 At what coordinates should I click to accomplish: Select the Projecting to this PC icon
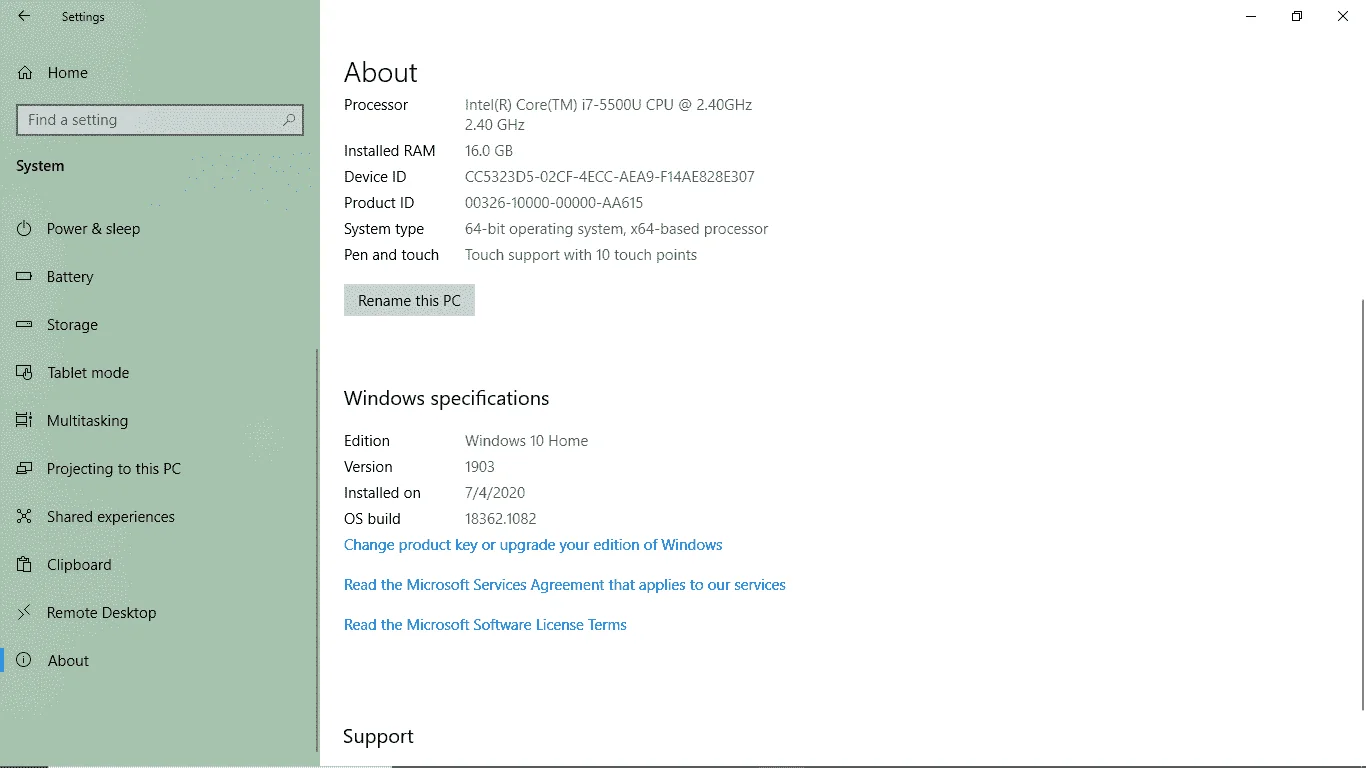click(x=25, y=469)
